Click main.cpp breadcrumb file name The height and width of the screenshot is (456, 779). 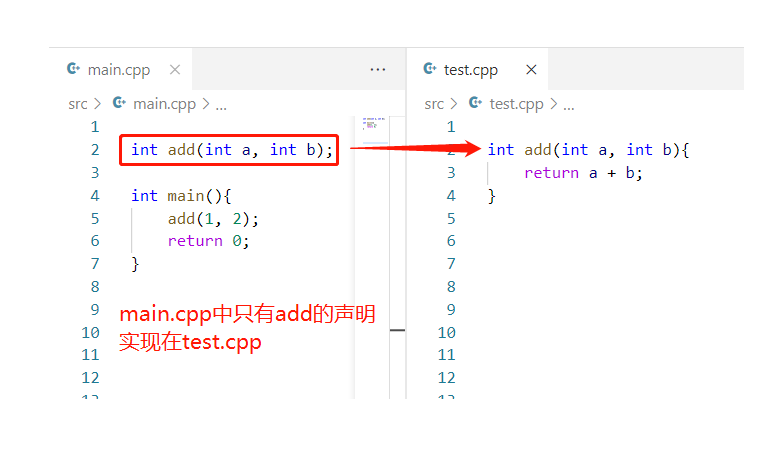(164, 104)
